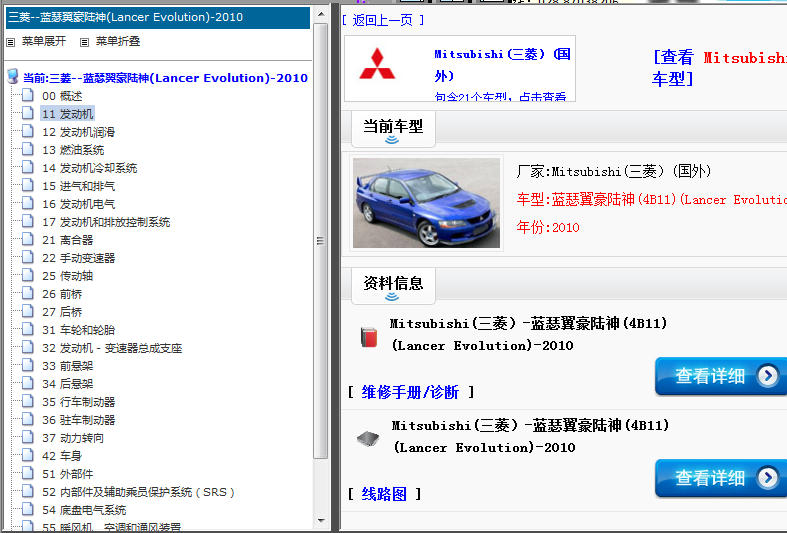The image size is (787, 533).
Task: Click the page icon next to 33 前悬架
Action: pyautogui.click(x=28, y=366)
